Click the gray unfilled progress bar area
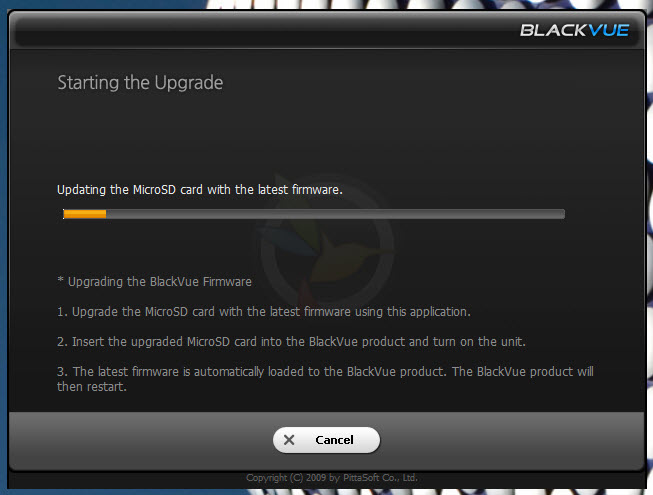Screen dimensions: 653x495 point(335,214)
